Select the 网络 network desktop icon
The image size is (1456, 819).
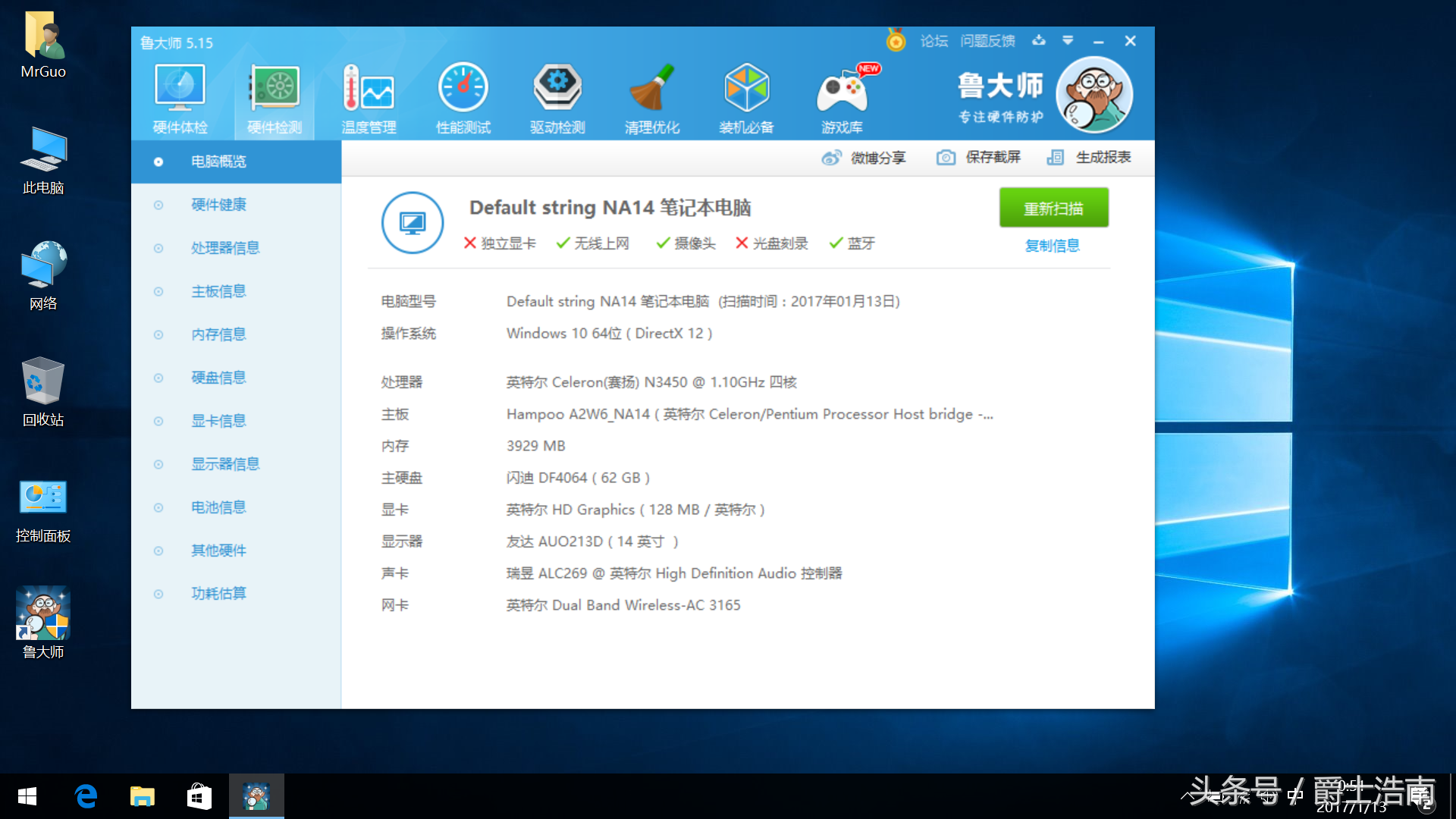43,278
